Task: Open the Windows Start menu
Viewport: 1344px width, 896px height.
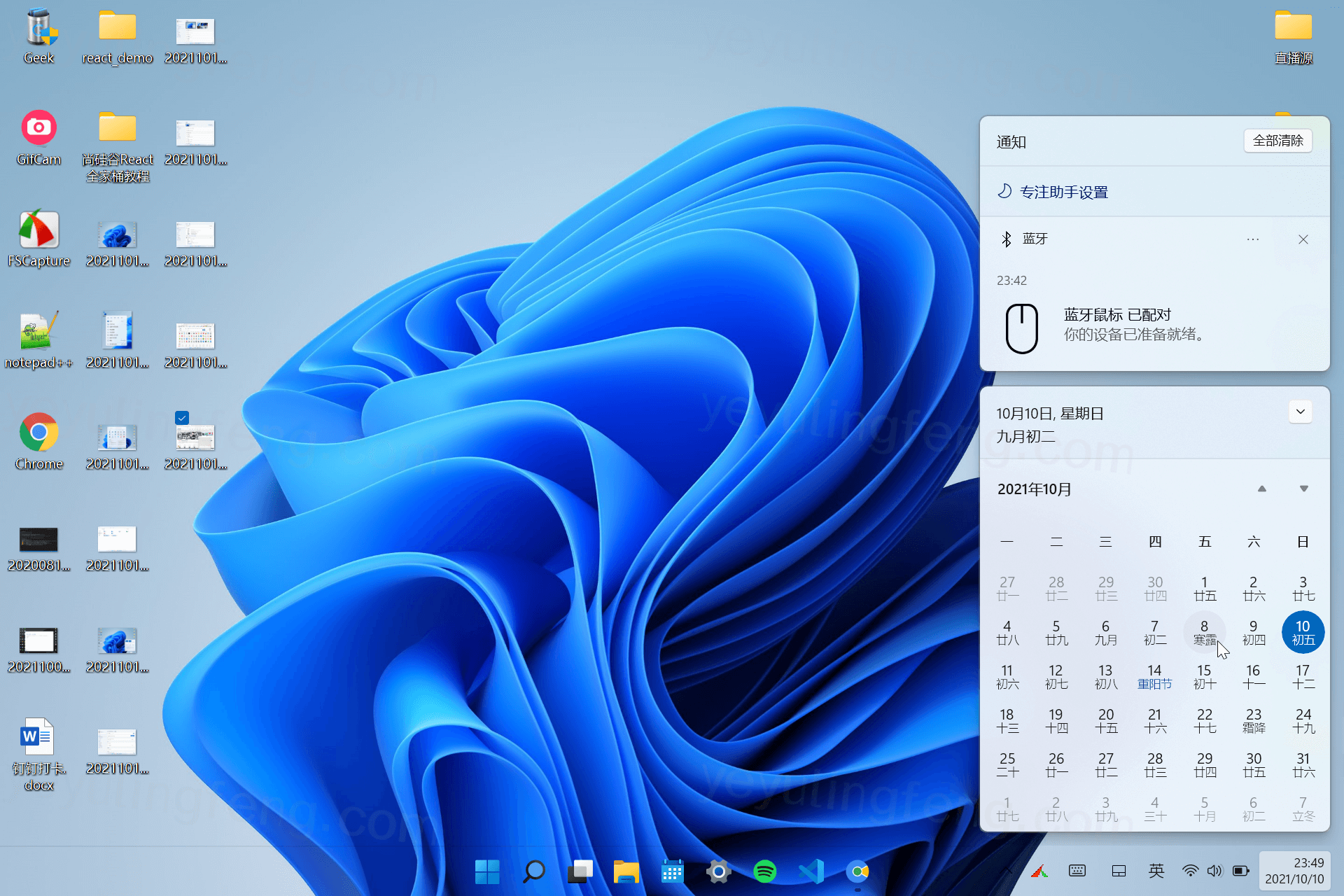Action: [487, 871]
